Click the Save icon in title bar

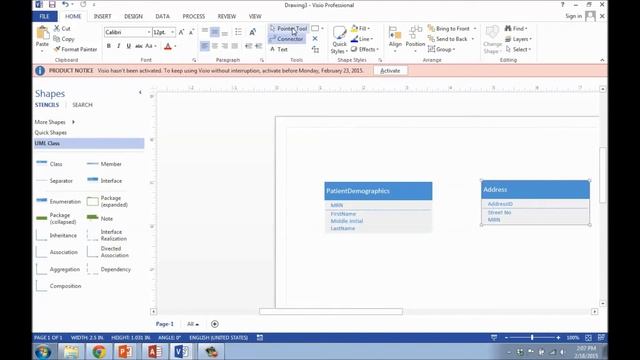52,4
